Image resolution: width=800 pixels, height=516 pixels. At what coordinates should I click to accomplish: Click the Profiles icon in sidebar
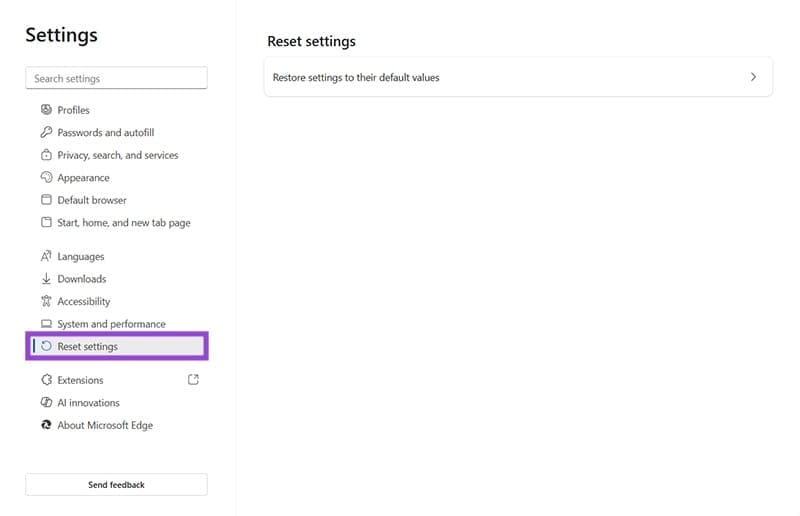(46, 110)
